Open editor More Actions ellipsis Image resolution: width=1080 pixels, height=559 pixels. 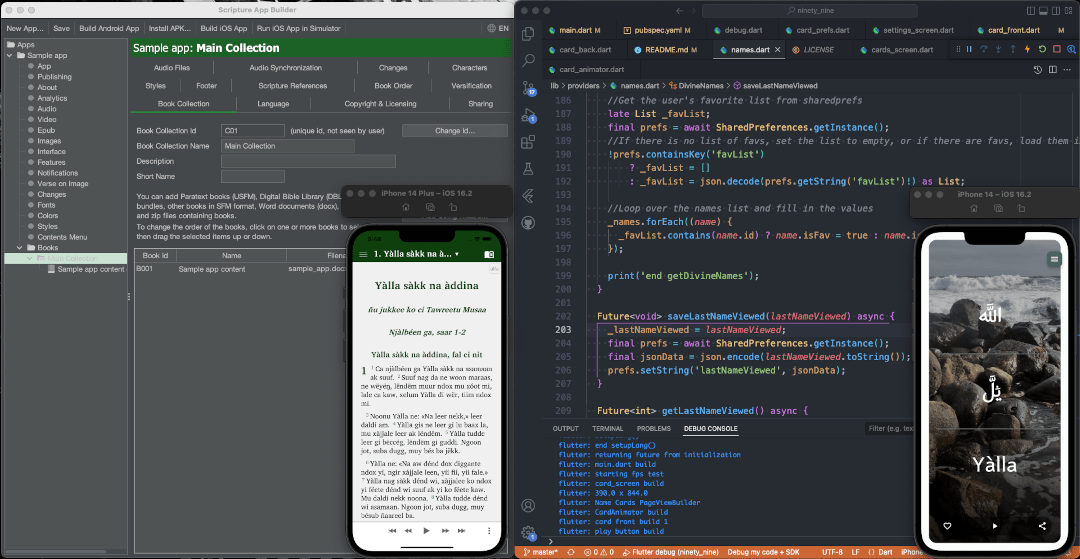pos(1067,70)
